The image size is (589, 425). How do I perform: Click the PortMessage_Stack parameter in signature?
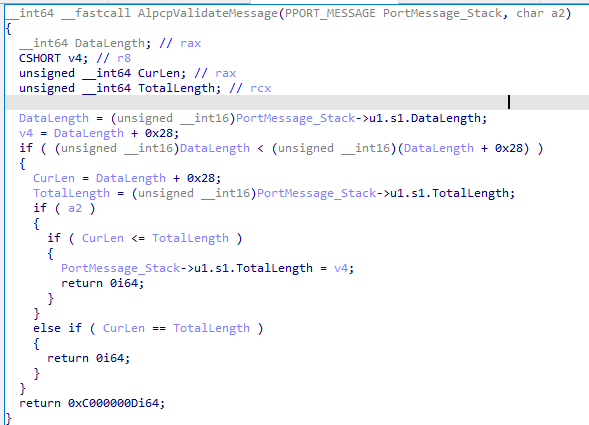[442, 14]
